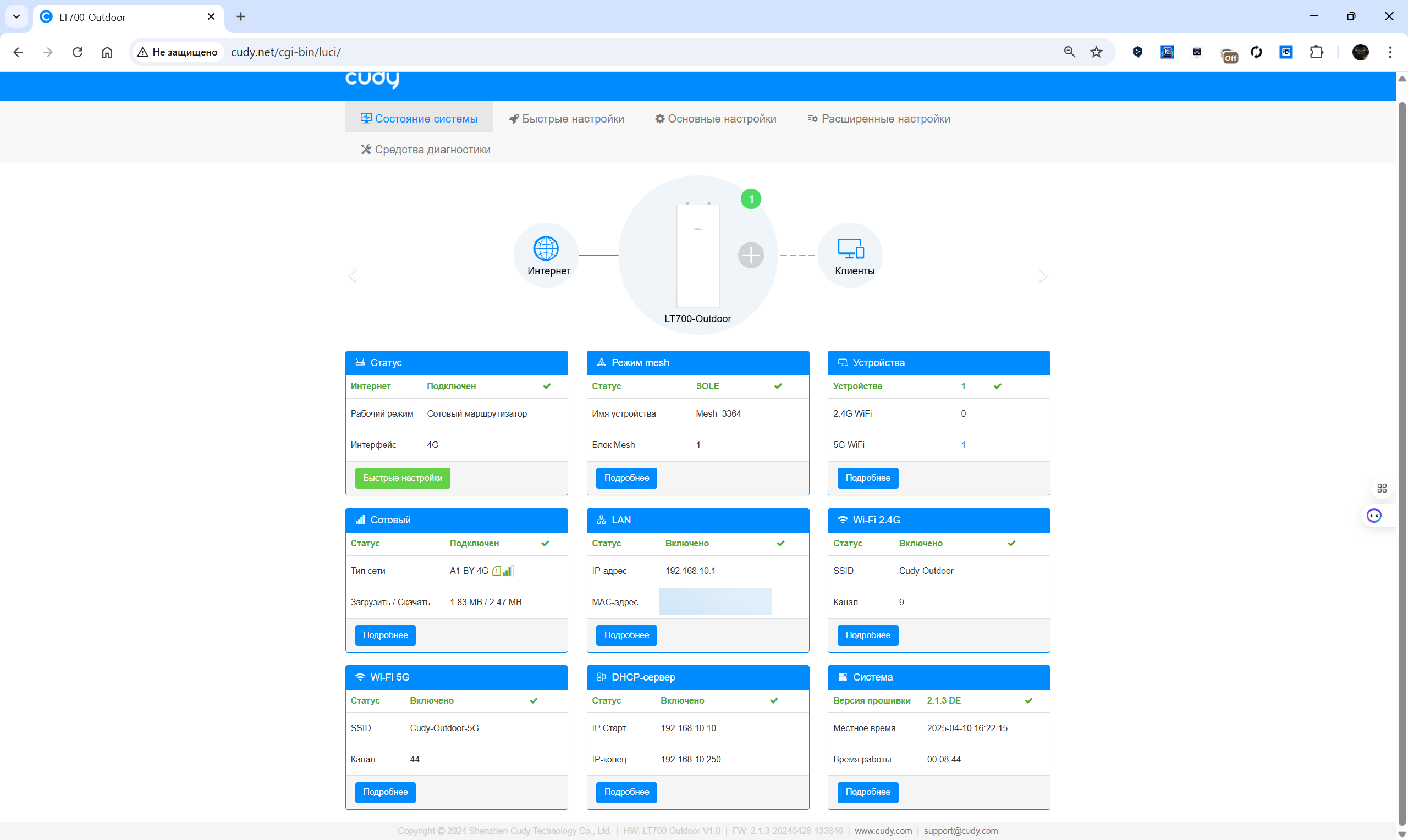The height and width of the screenshot is (840, 1408).
Task: Click the gray plus add-mesh icon
Action: (x=751, y=255)
